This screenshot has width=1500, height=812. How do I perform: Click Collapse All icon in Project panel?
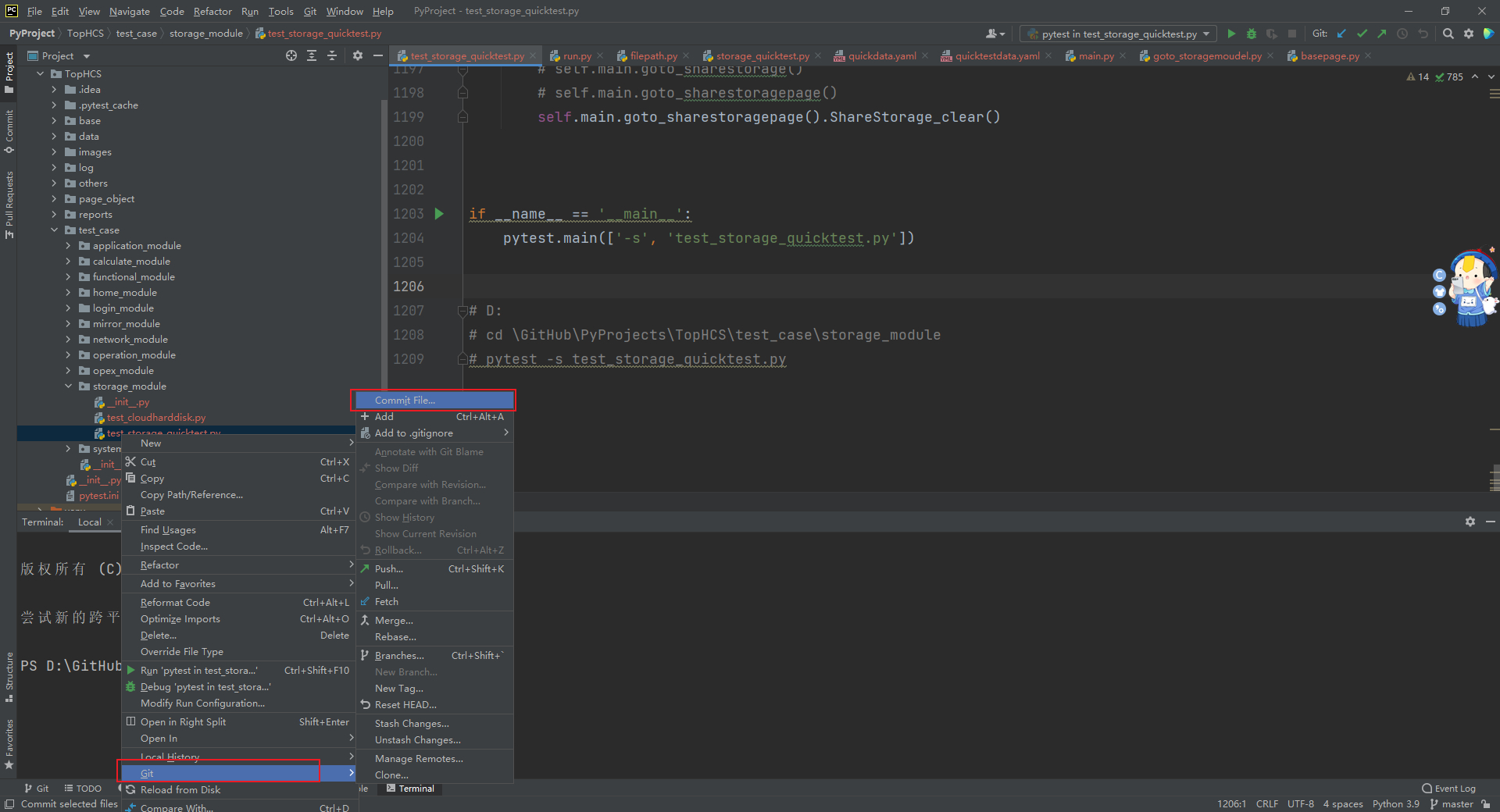pos(332,55)
